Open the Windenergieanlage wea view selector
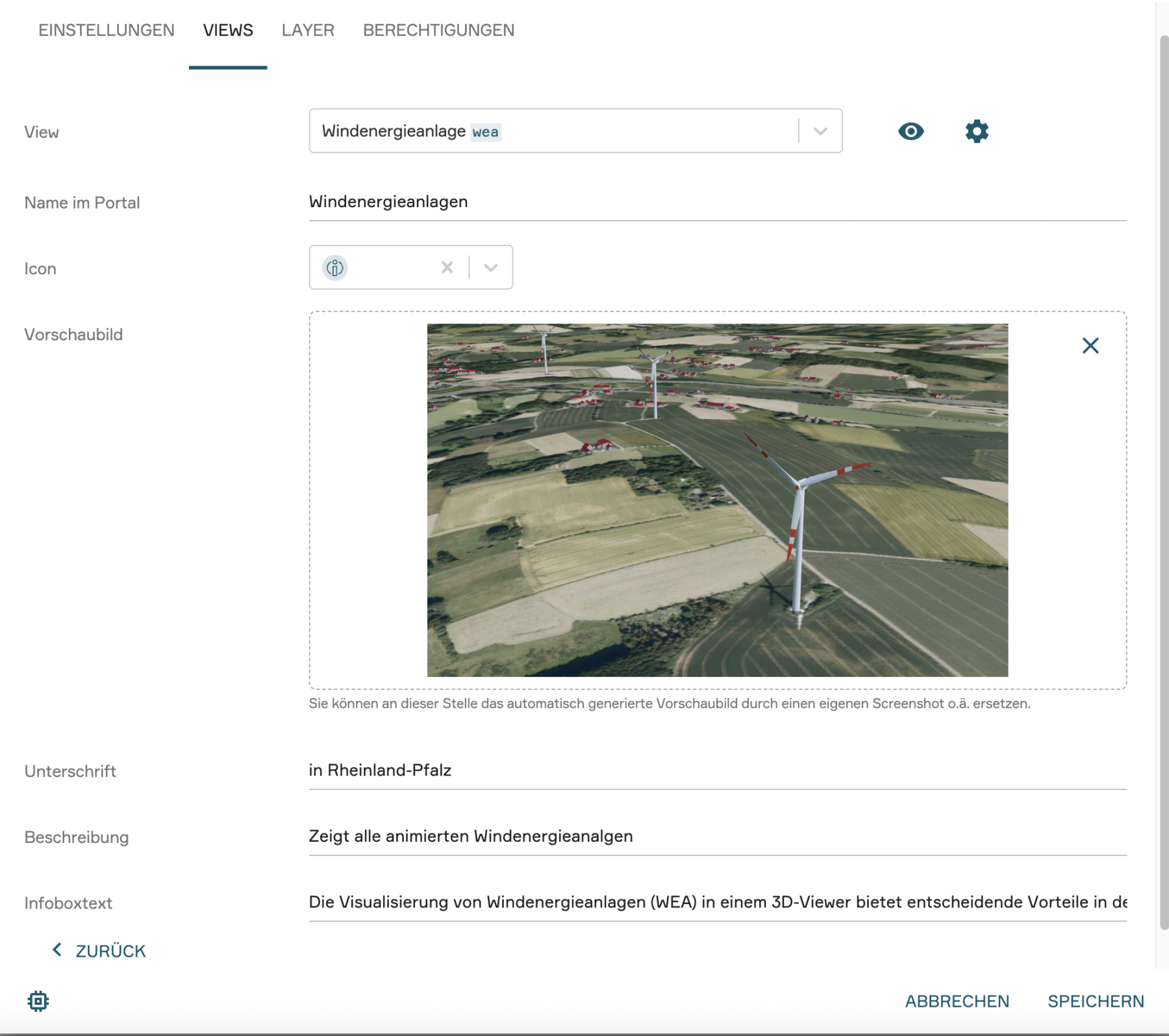This screenshot has width=1169, height=1036. click(x=552, y=131)
